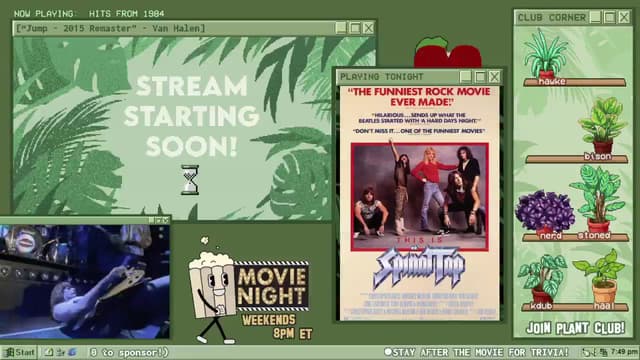Image resolution: width=640 pixels, height=360 pixels.
Task: Click the bison name label on shelf
Action: (598, 156)
